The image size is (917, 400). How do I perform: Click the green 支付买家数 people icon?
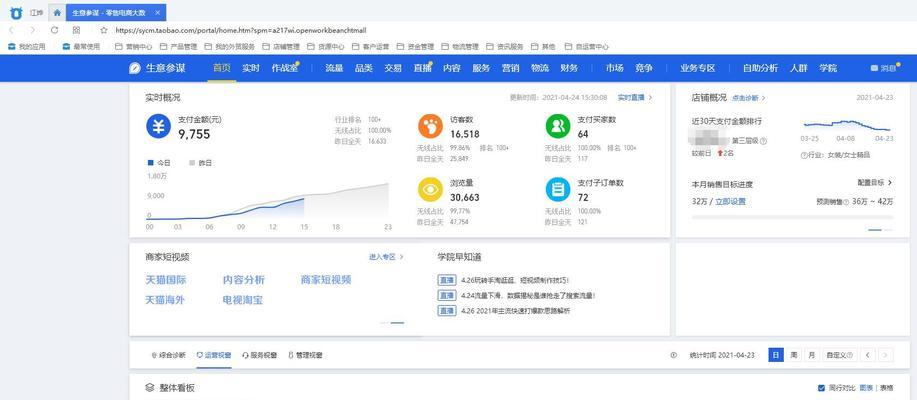pos(557,126)
